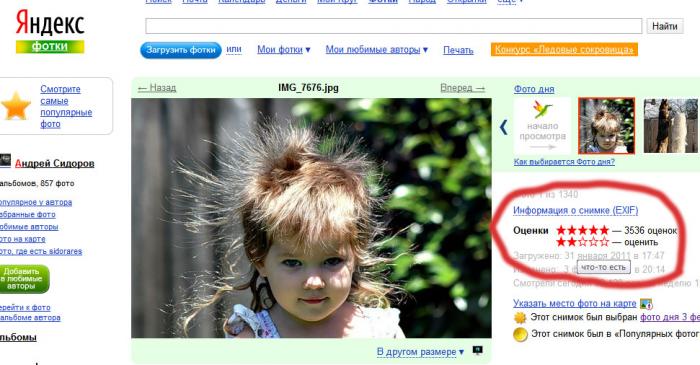Open Перейти к фото в альбоме автора

tap(30, 312)
